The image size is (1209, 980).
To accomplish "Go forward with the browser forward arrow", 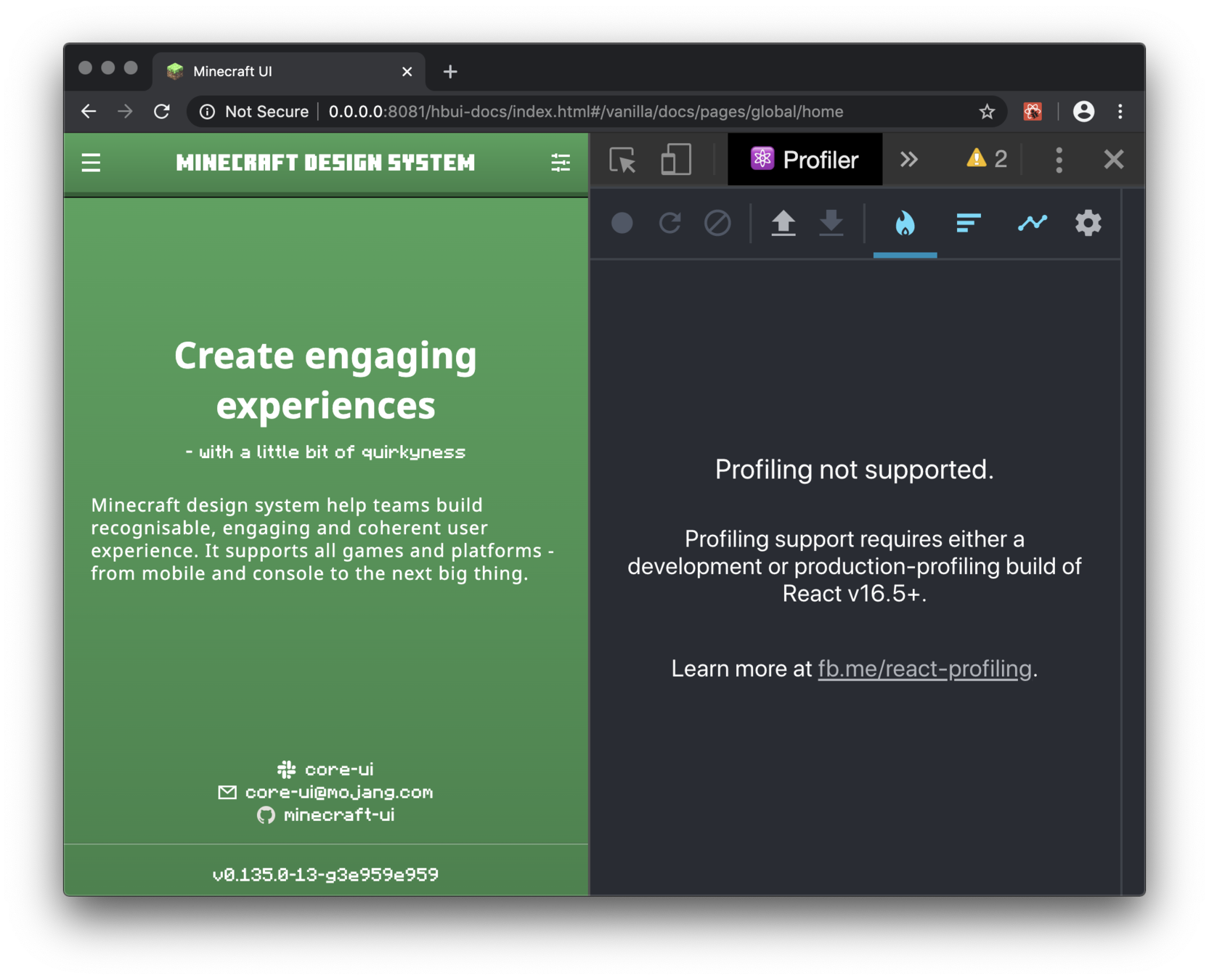I will point(125,111).
